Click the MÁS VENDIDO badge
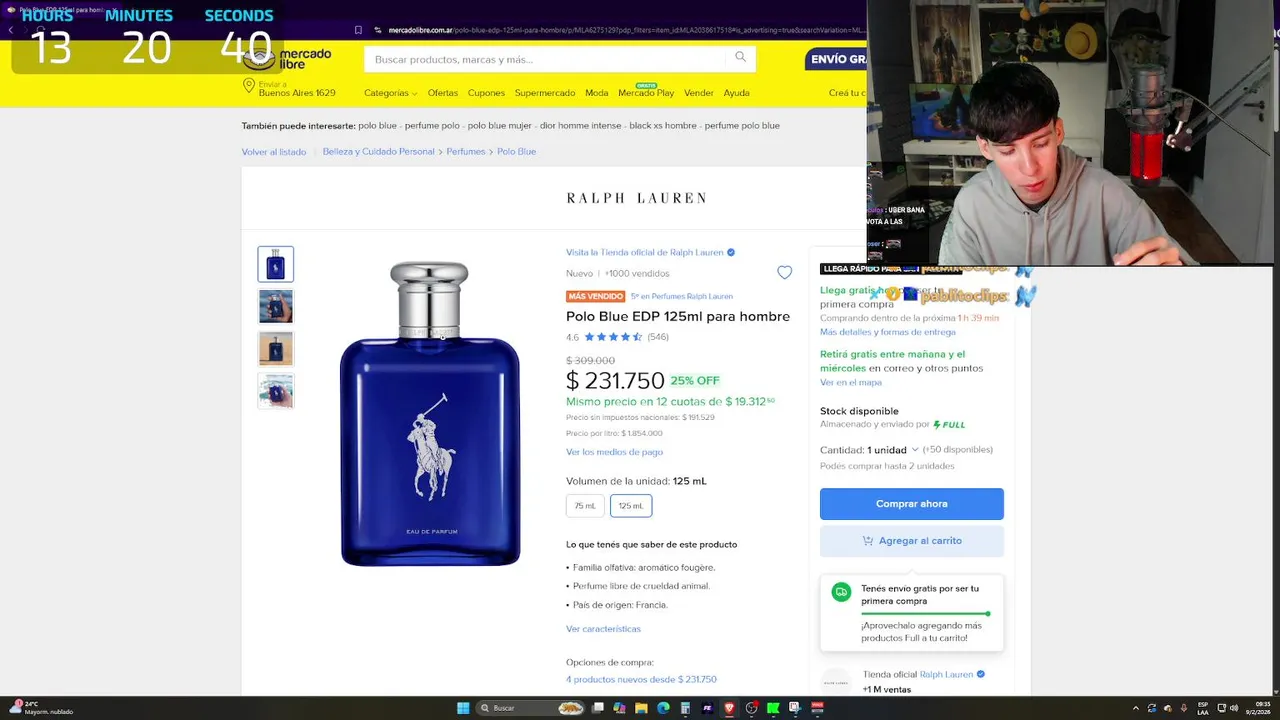1280x720 pixels. pos(596,297)
